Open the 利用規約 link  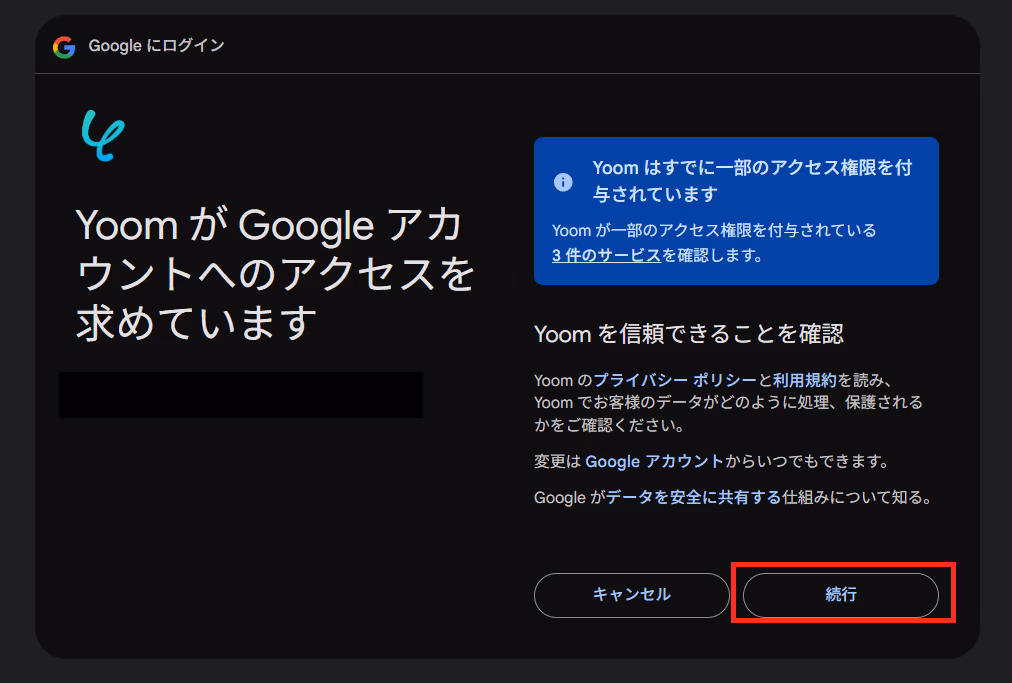(804, 380)
